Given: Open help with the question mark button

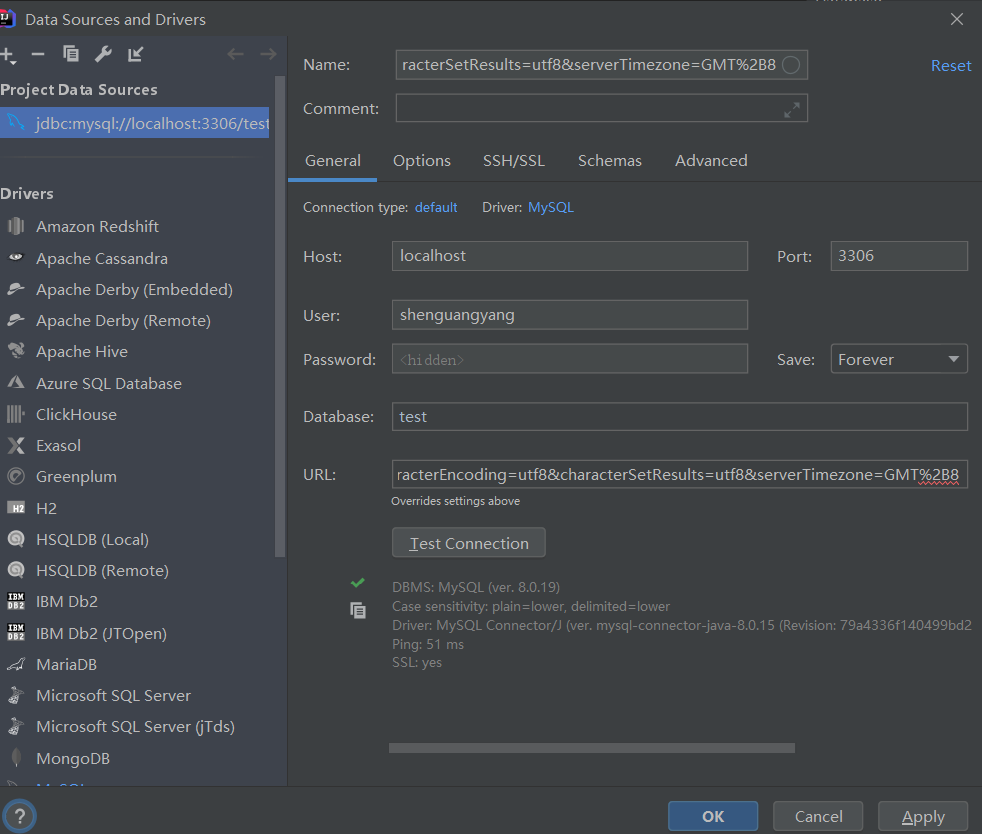Looking at the screenshot, I should point(19,816).
